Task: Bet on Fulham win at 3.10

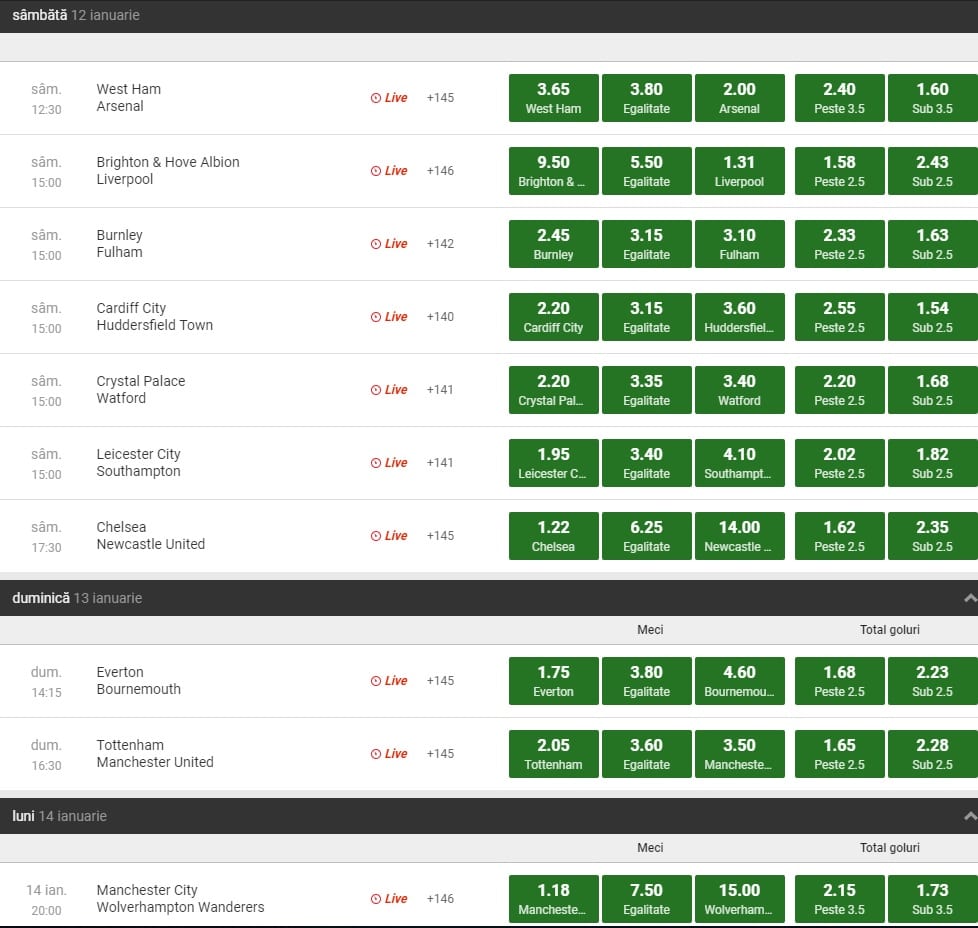Action: [x=740, y=244]
